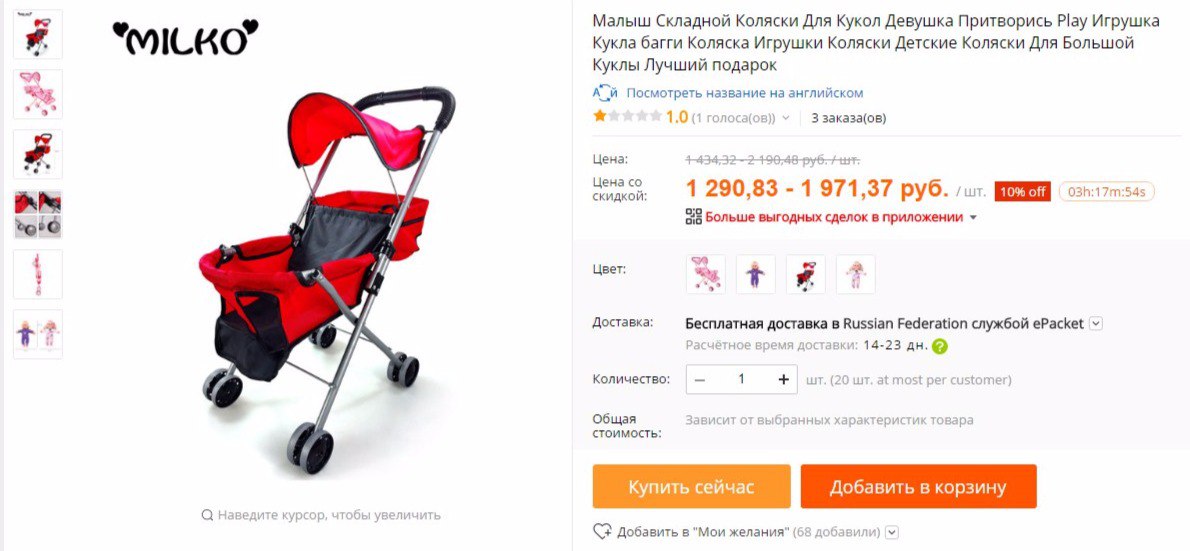Screen dimensions: 1190x551
Task: Click the Добавить в корзину button
Action: pyautogui.click(x=918, y=486)
